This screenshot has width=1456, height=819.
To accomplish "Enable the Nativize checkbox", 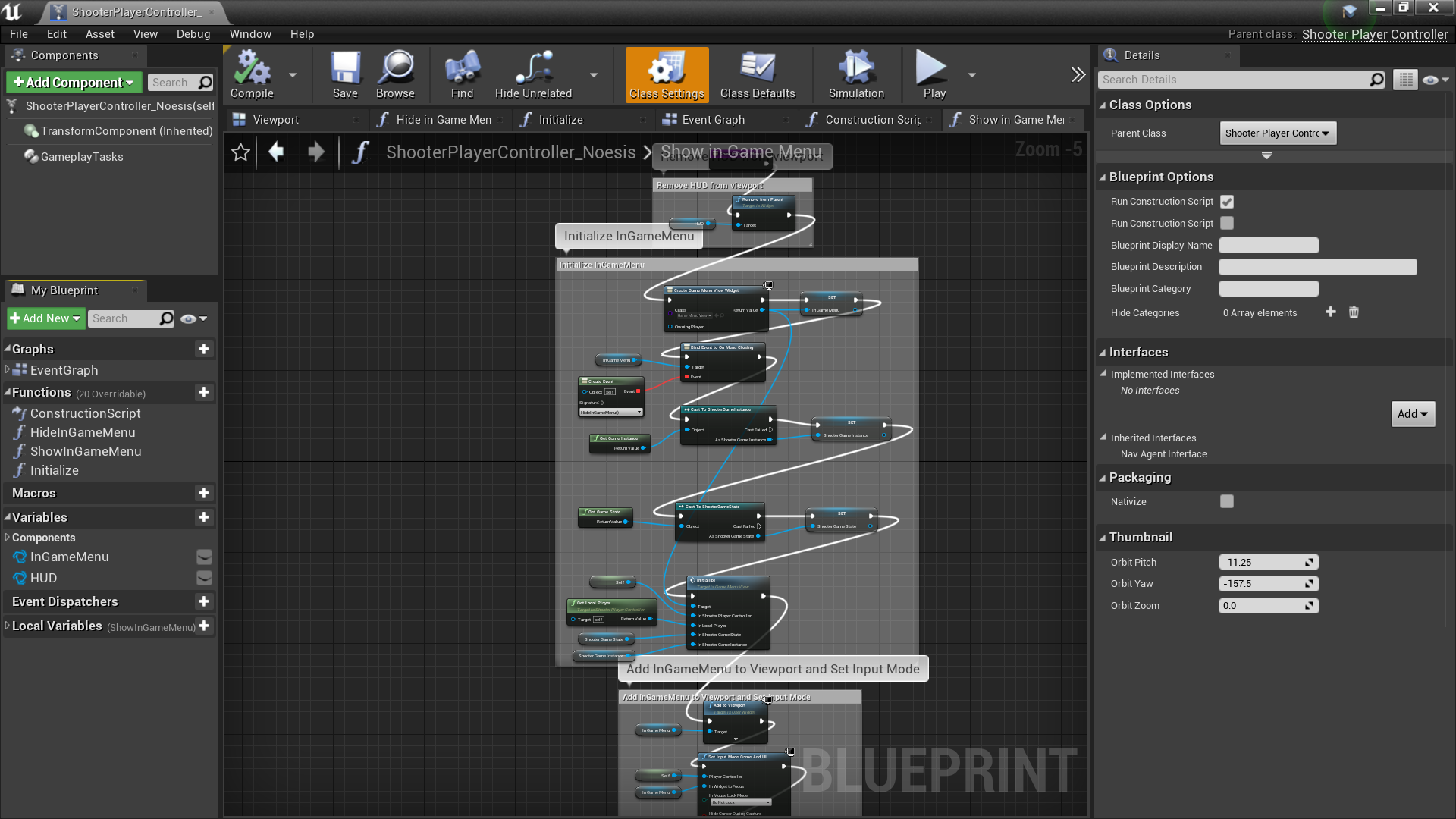I will pos(1227,501).
